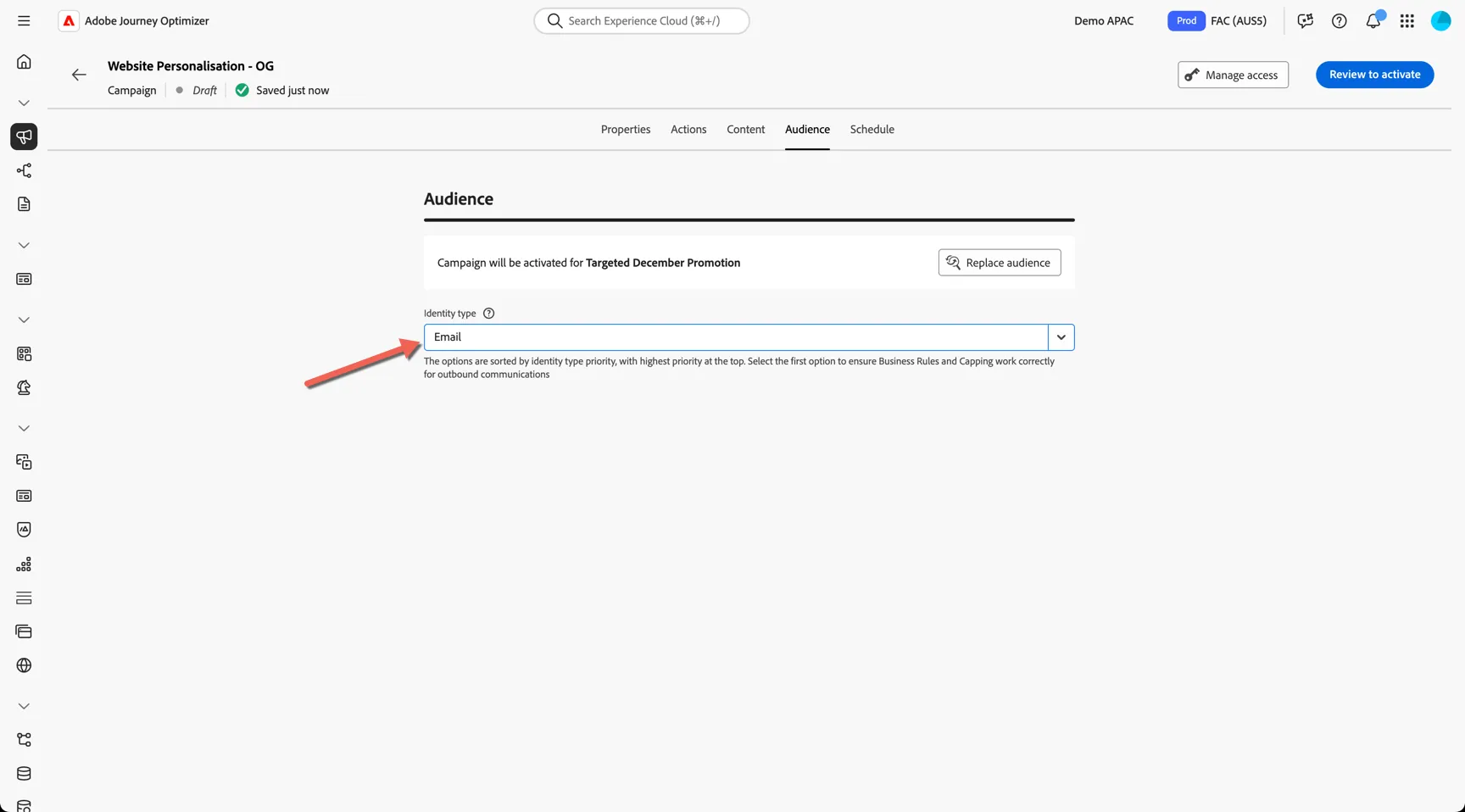Open the stacked windows sidebar icon
The image size is (1465, 812).
tap(24, 631)
